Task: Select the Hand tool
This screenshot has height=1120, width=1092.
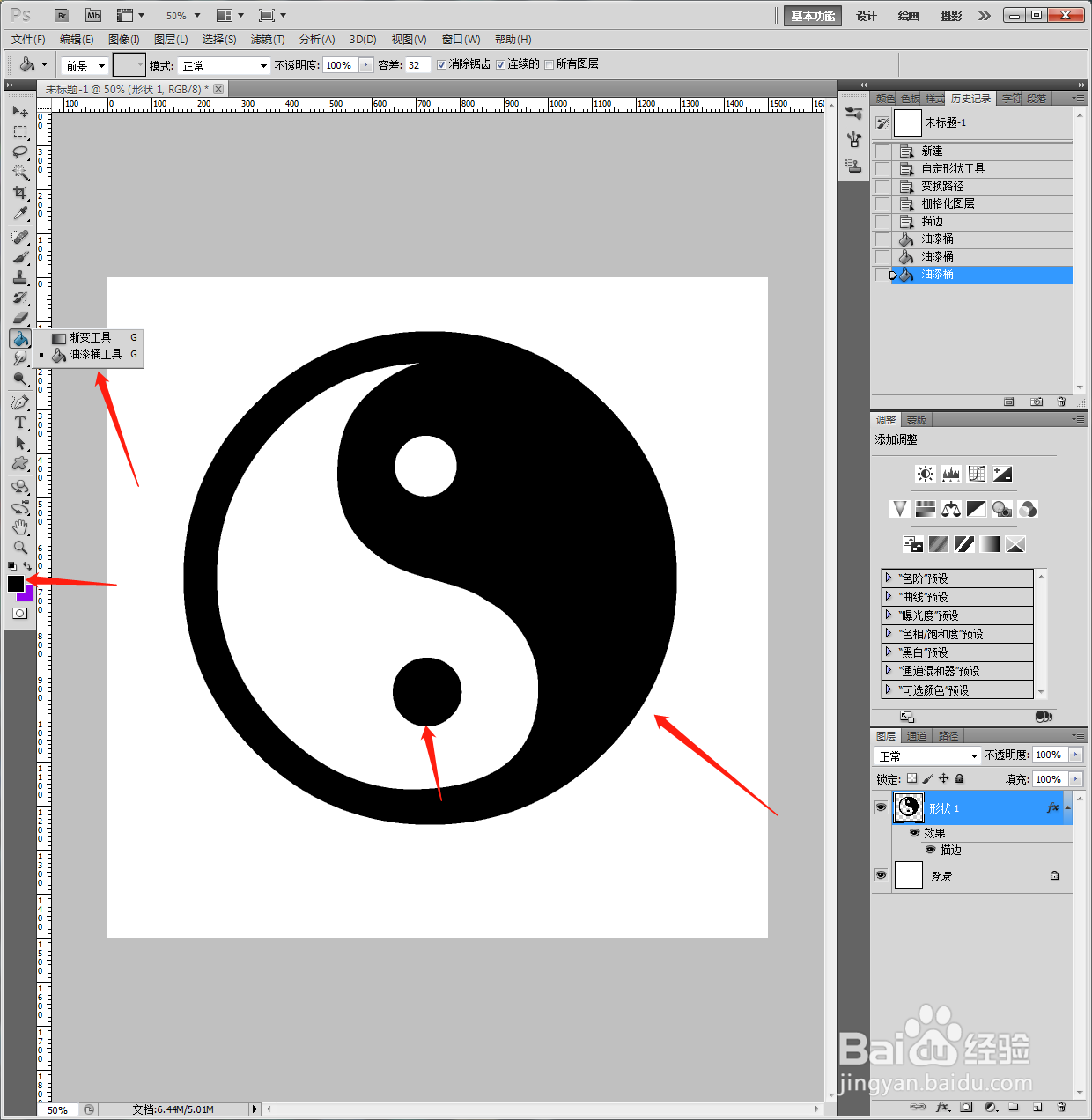Action: pos(20,527)
